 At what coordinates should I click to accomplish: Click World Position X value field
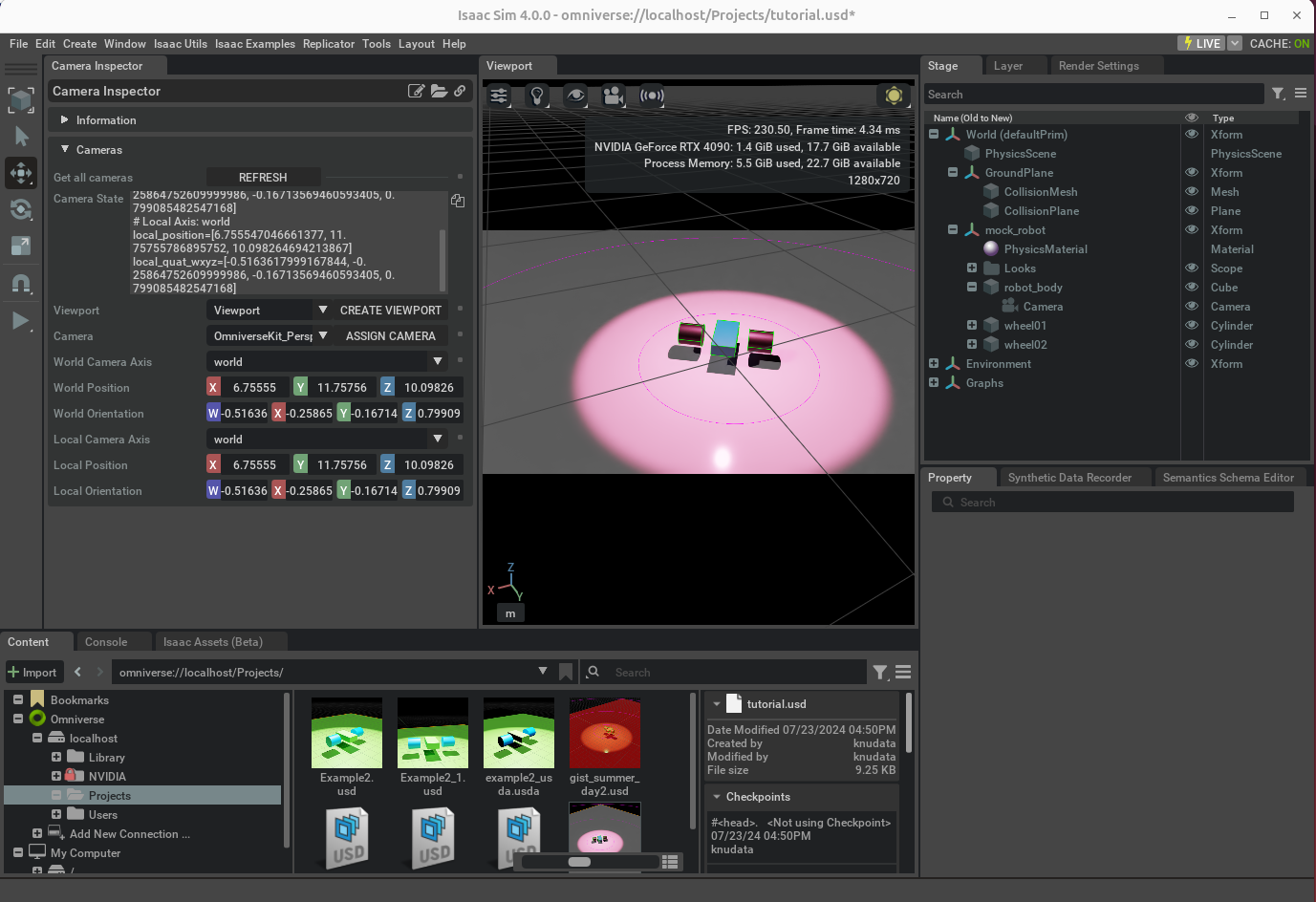click(255, 387)
